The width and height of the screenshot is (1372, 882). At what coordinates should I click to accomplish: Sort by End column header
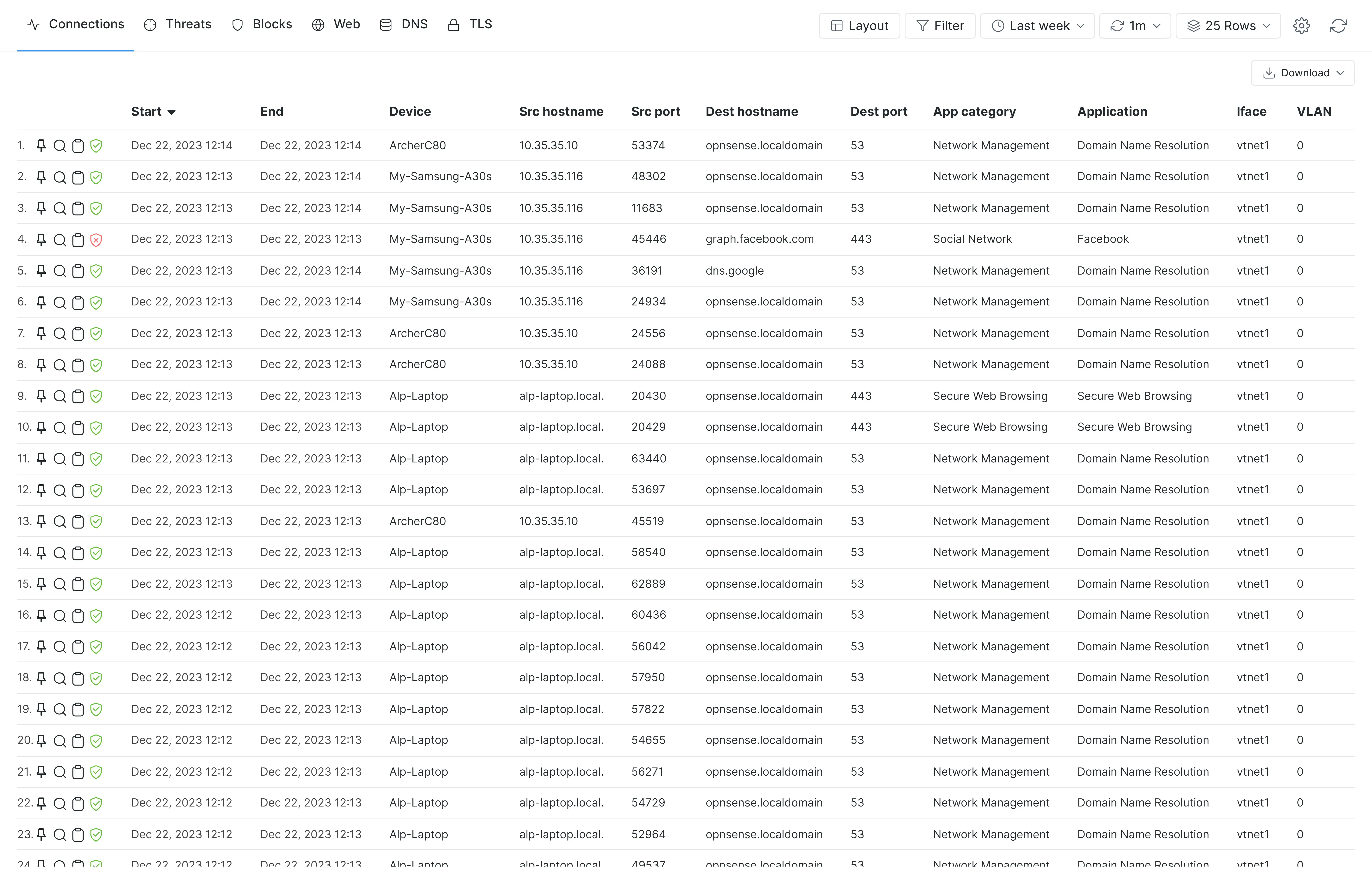coord(272,112)
